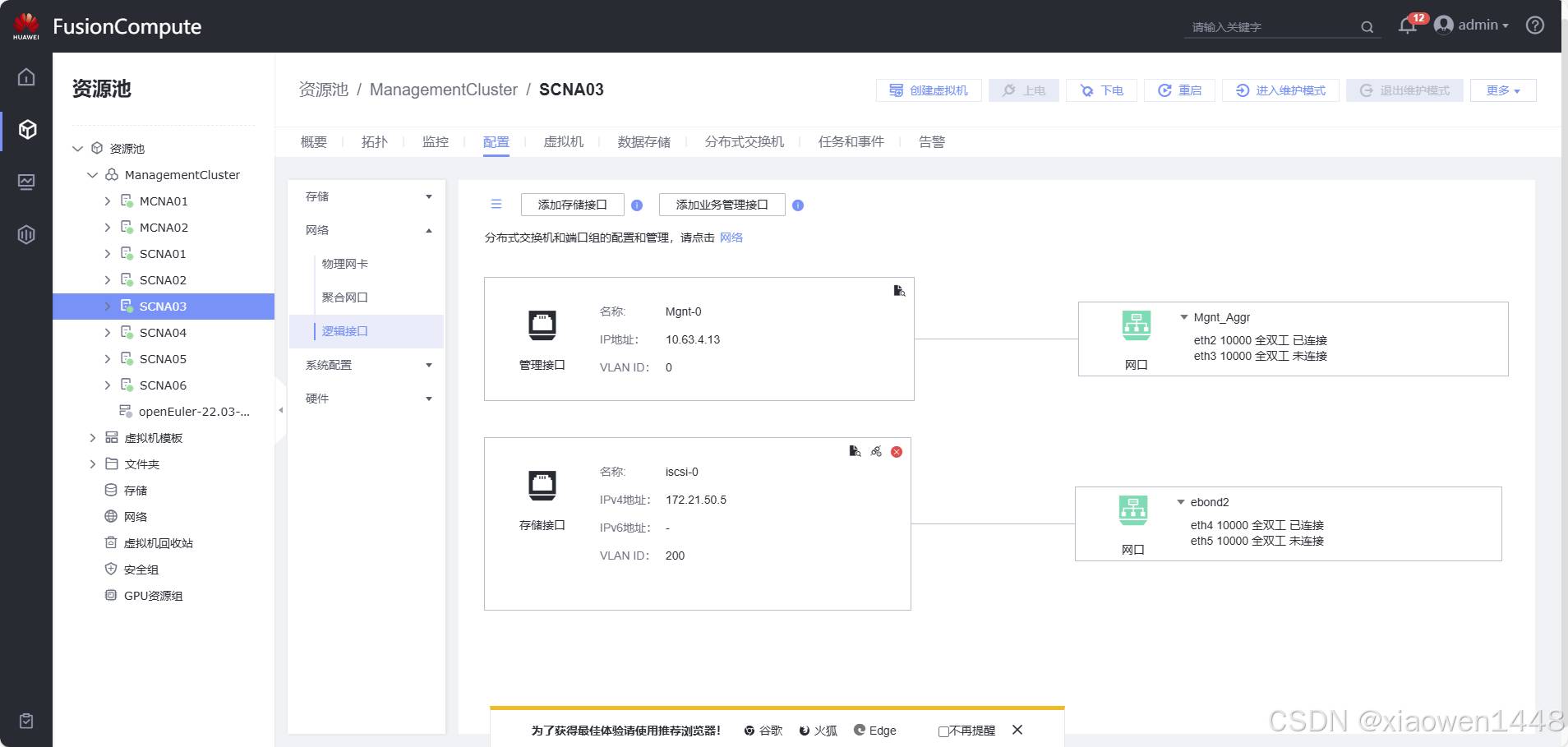
Task: Click the help question mark icon
Action: [1534, 25]
